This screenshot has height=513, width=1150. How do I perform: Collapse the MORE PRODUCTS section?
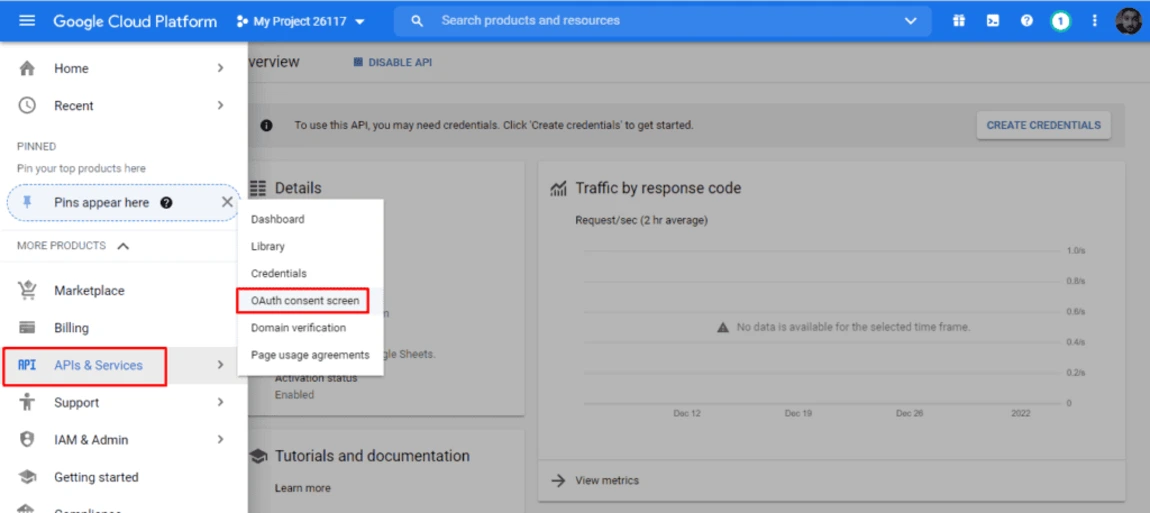[x=123, y=246]
